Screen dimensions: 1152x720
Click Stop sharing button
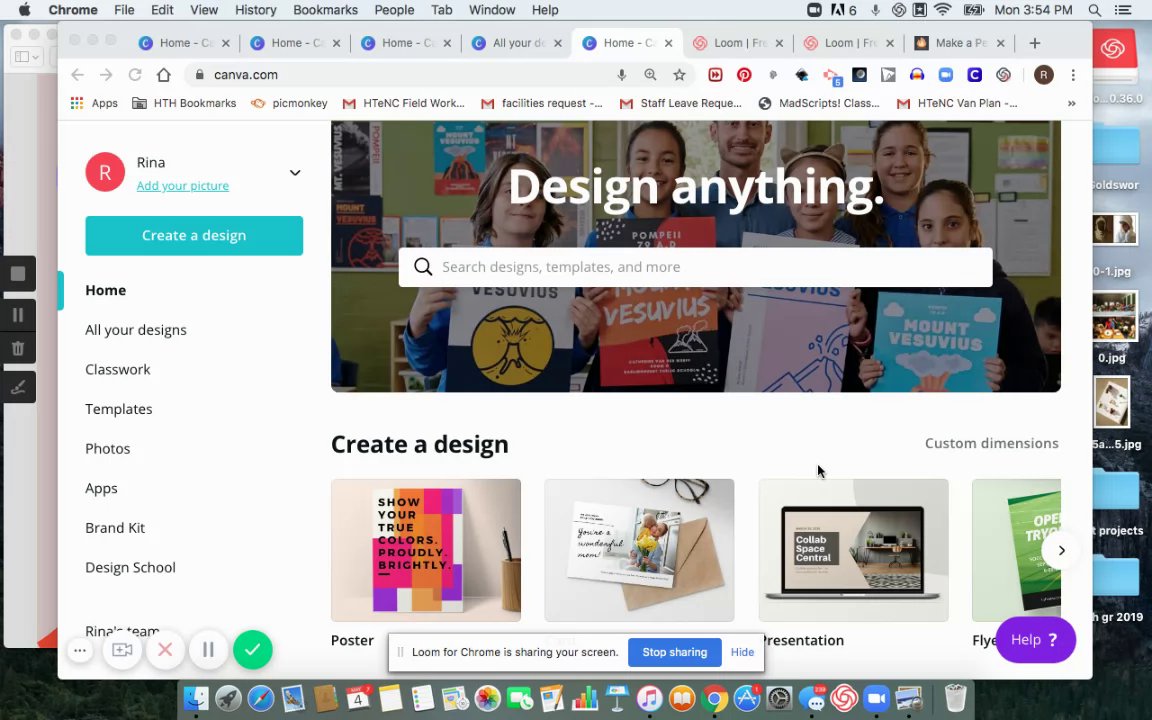pyautogui.click(x=674, y=652)
